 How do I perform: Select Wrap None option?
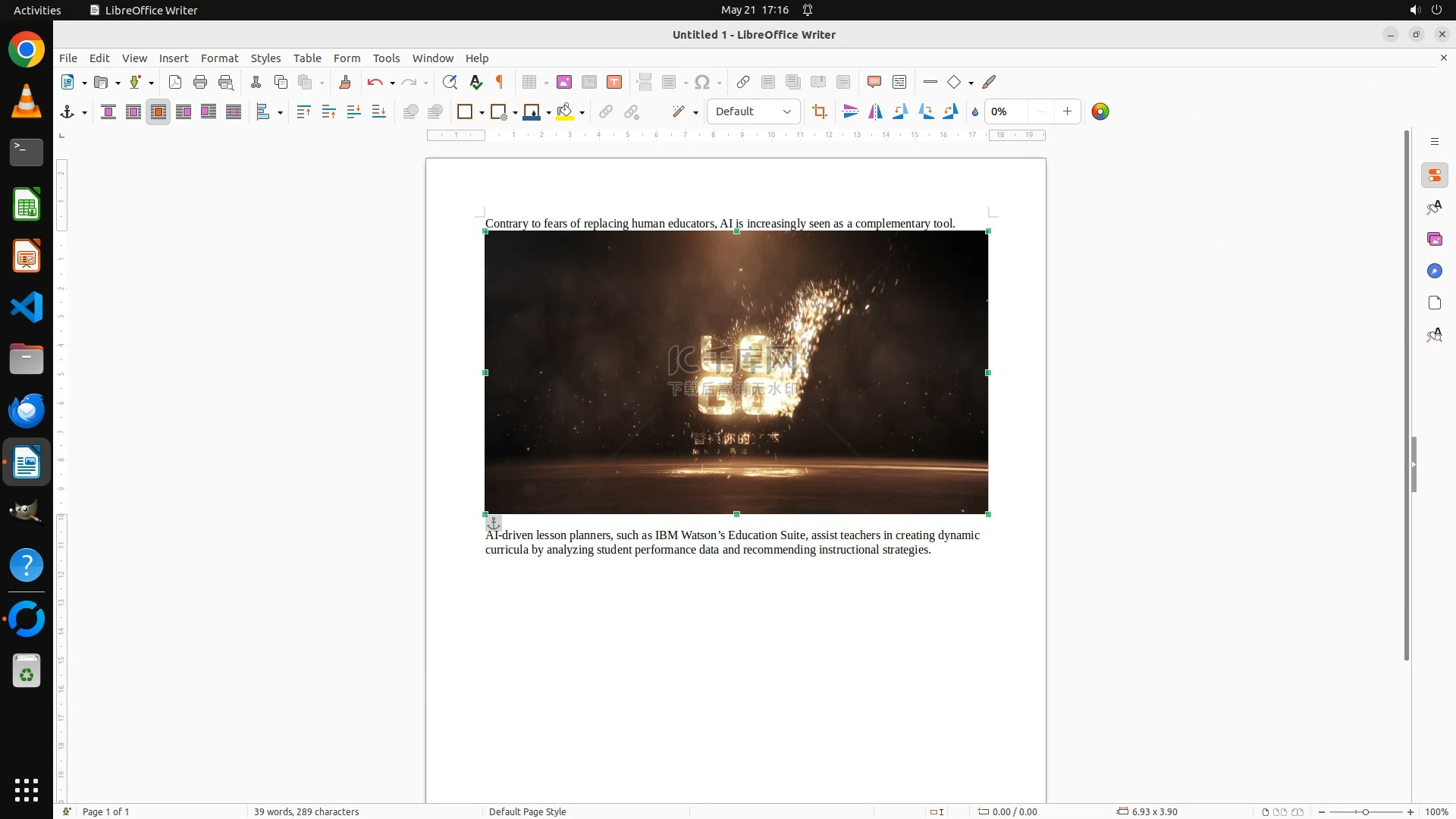tap(108, 112)
